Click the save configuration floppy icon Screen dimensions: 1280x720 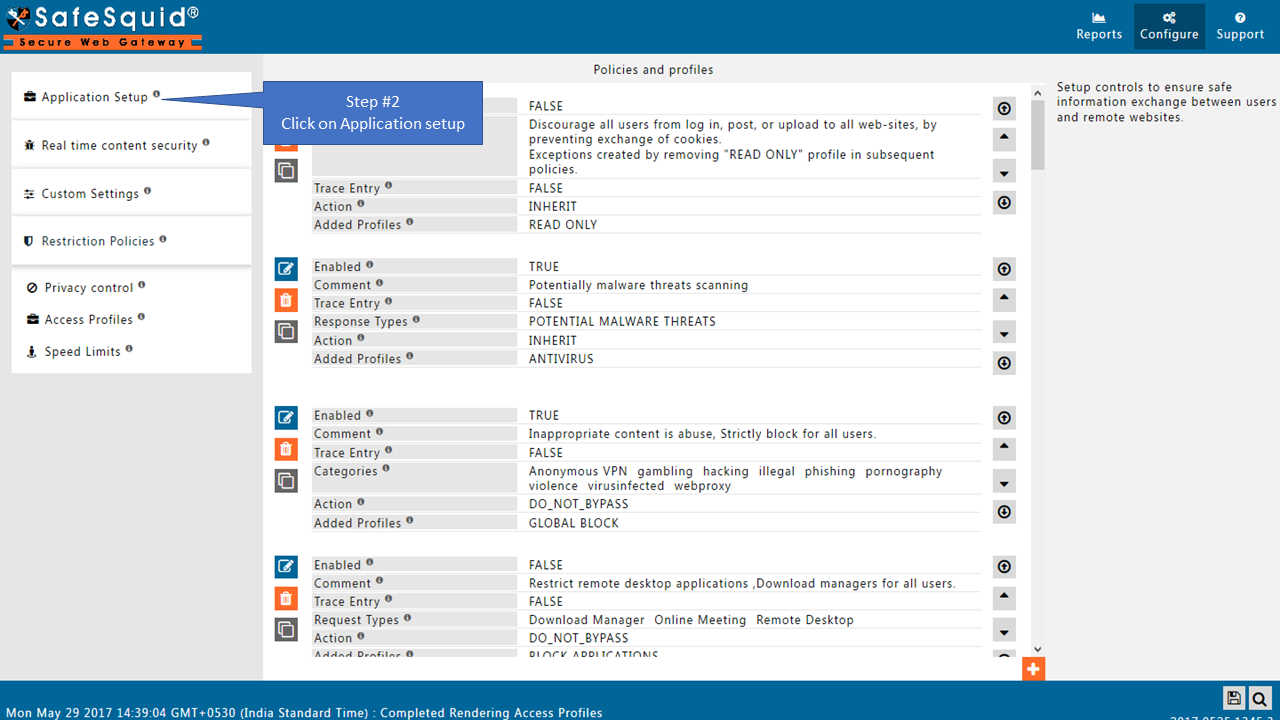pyautogui.click(x=1234, y=698)
